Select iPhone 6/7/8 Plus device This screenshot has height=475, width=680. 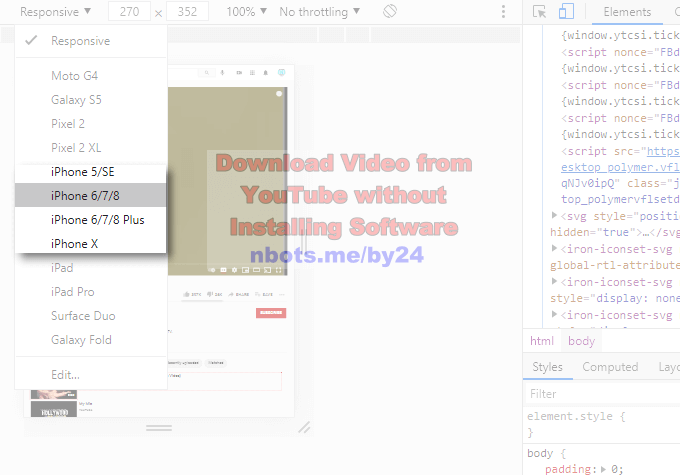(x=91, y=220)
